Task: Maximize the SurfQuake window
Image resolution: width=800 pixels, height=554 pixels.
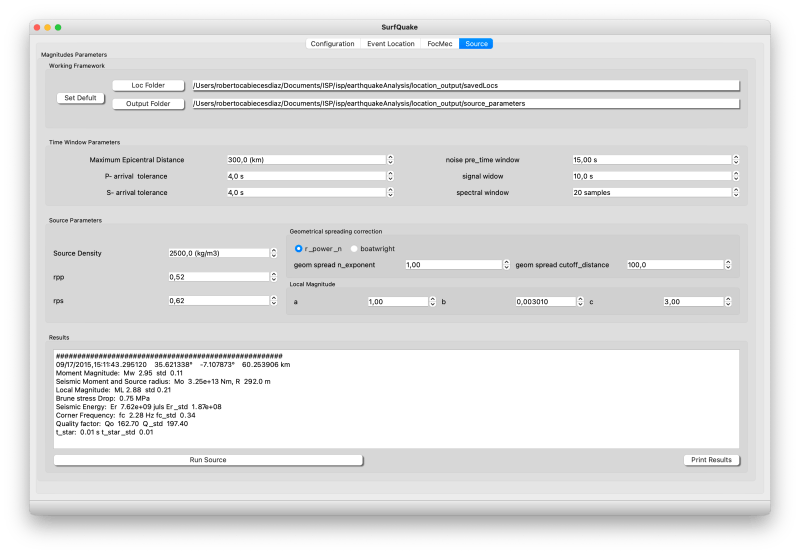Action: [x=58, y=28]
